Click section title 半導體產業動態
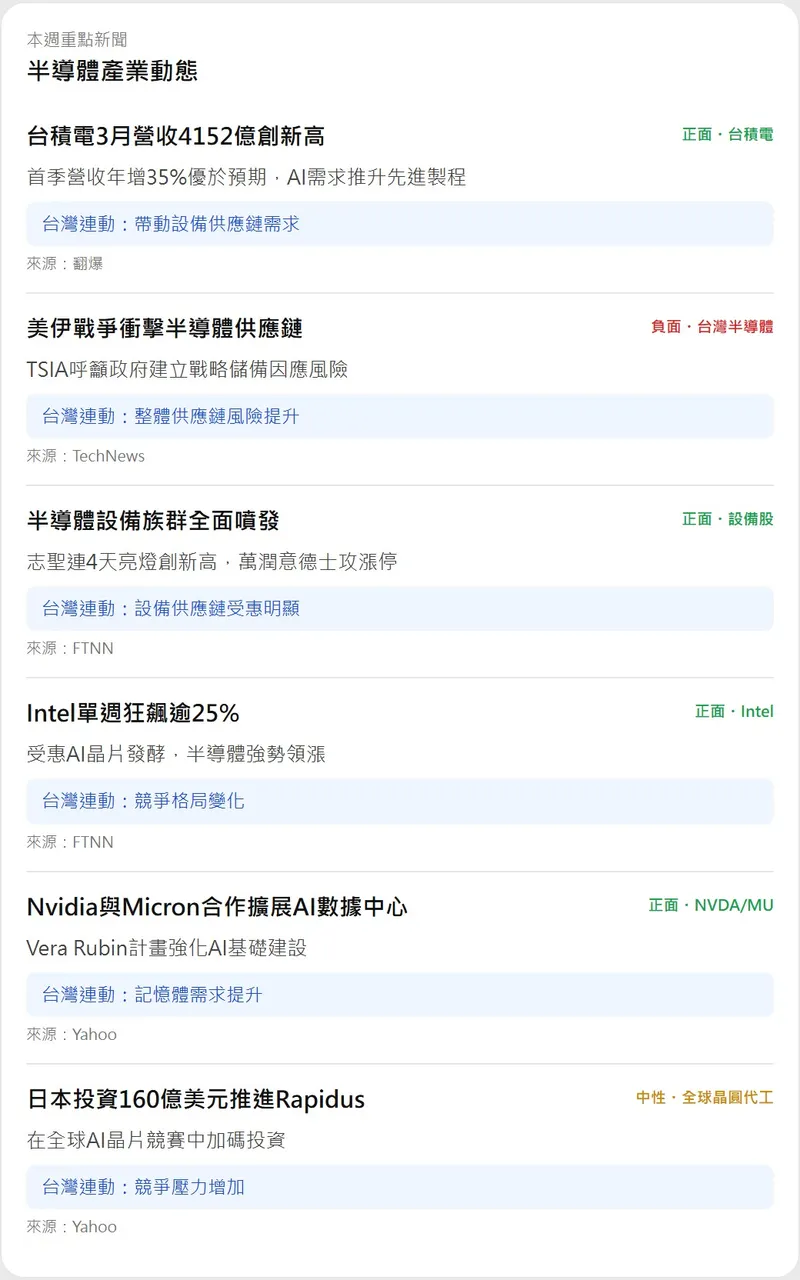 (x=112, y=70)
